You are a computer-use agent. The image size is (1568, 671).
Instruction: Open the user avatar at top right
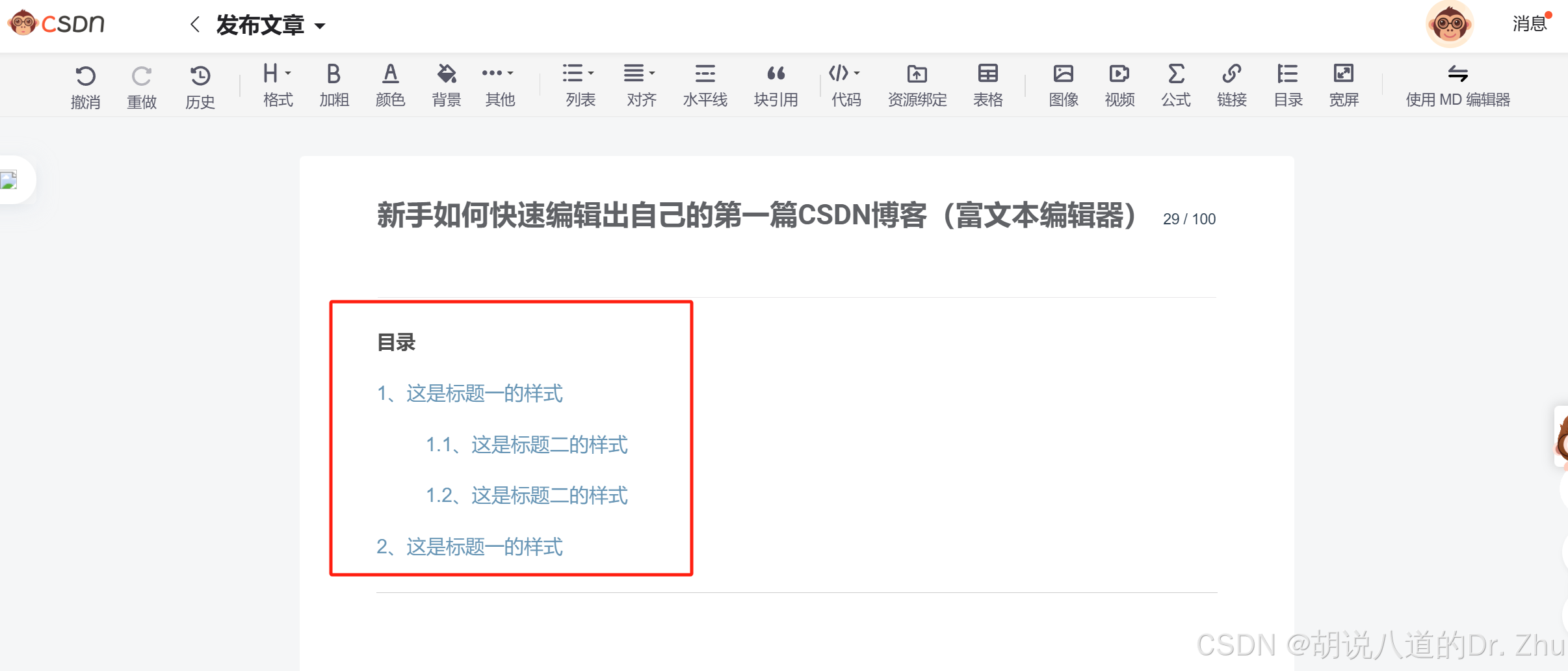1450,24
